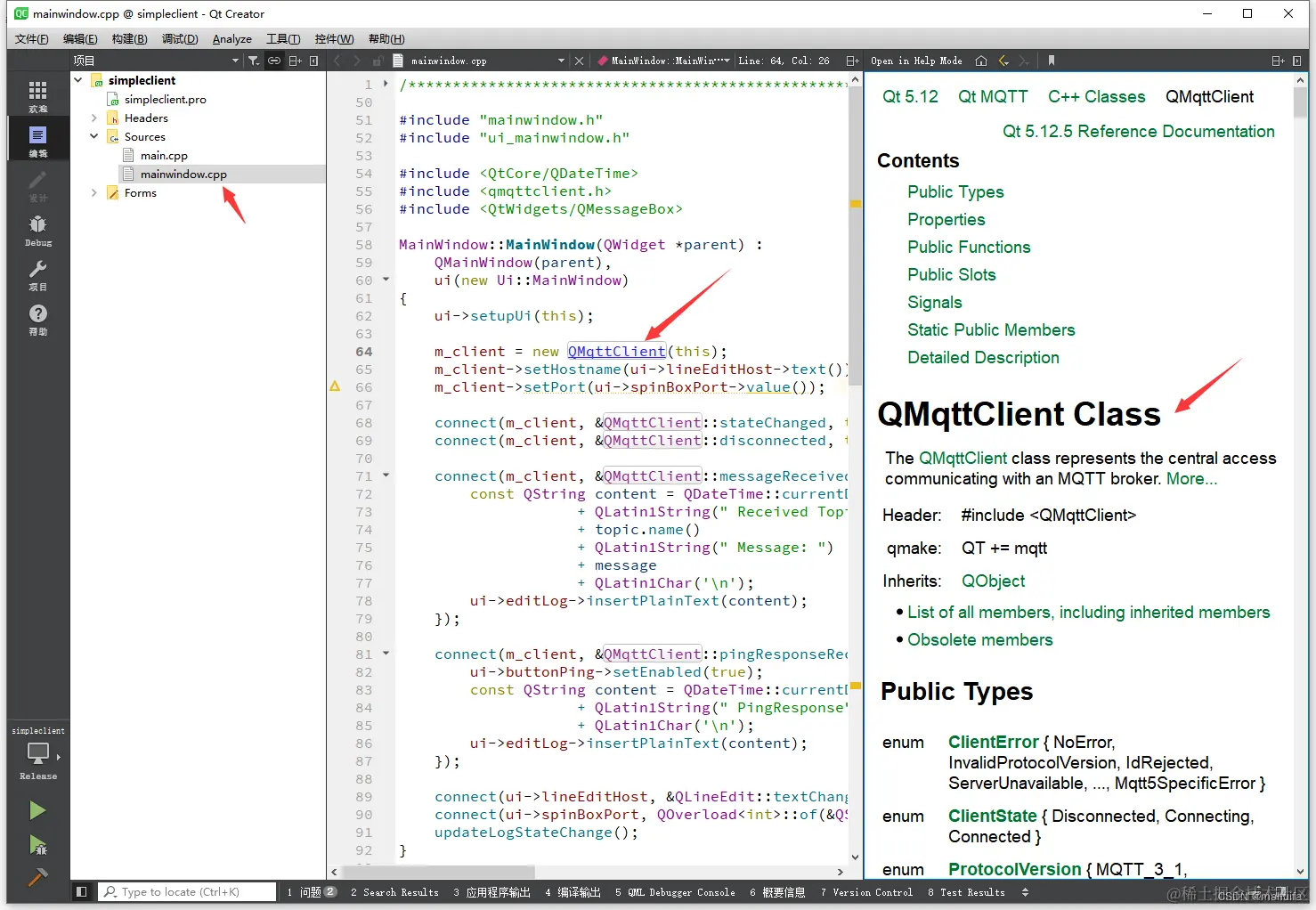Click filter tree funnel icon
The image size is (1316, 910).
tap(254, 61)
